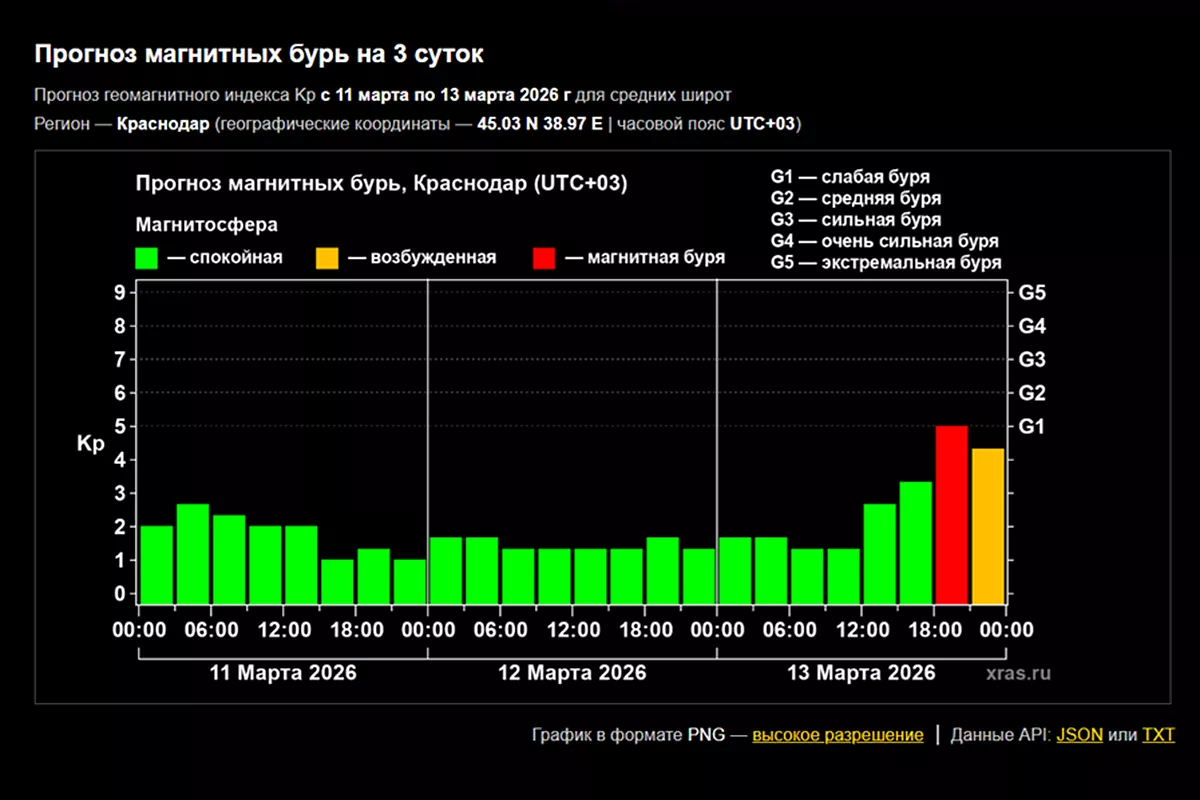Image resolution: width=1200 pixels, height=800 pixels.
Task: Click the bold 'Краснодар' region name
Action: click(x=163, y=124)
